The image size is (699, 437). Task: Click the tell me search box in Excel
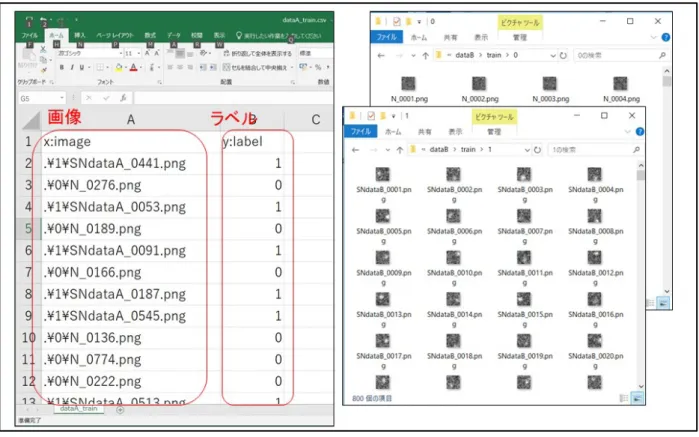[278, 35]
